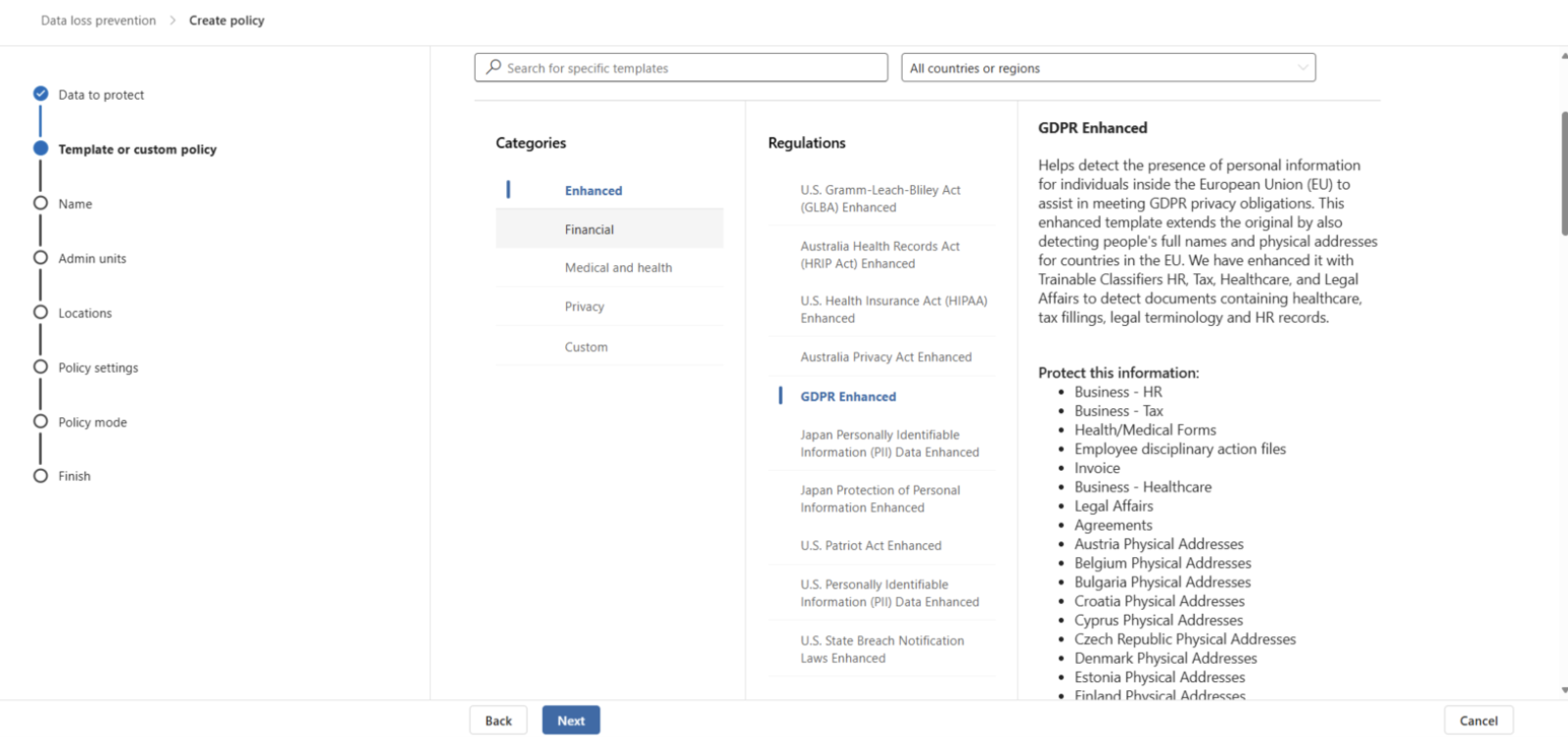Click the Template or custom policy step label
Screen dimensions: 1568x744
(x=137, y=149)
